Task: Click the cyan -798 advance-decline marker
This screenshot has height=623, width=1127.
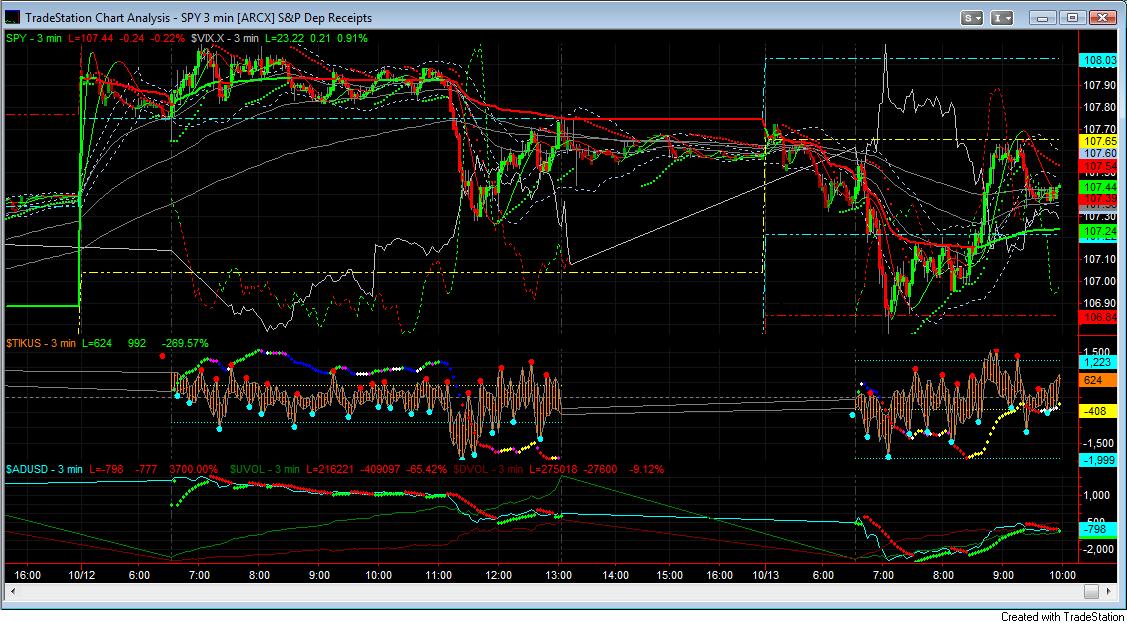Action: (x=1099, y=528)
